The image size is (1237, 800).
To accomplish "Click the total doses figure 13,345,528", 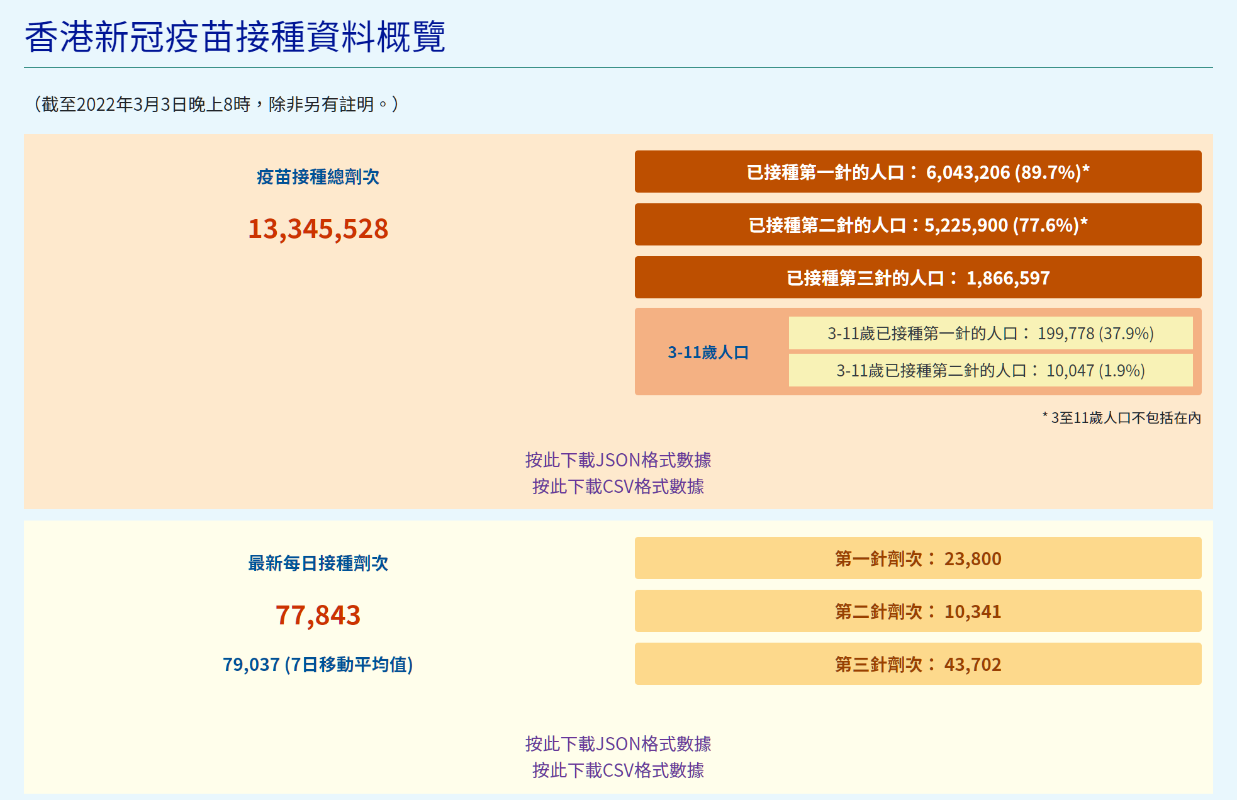I will click(x=318, y=229).
